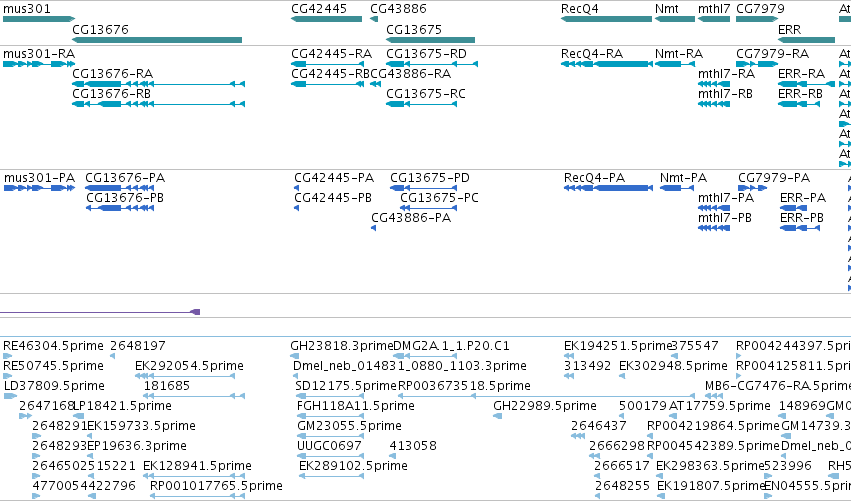851x501 pixels.
Task: Select the CG42445-PA protein label
Action: coord(334,178)
